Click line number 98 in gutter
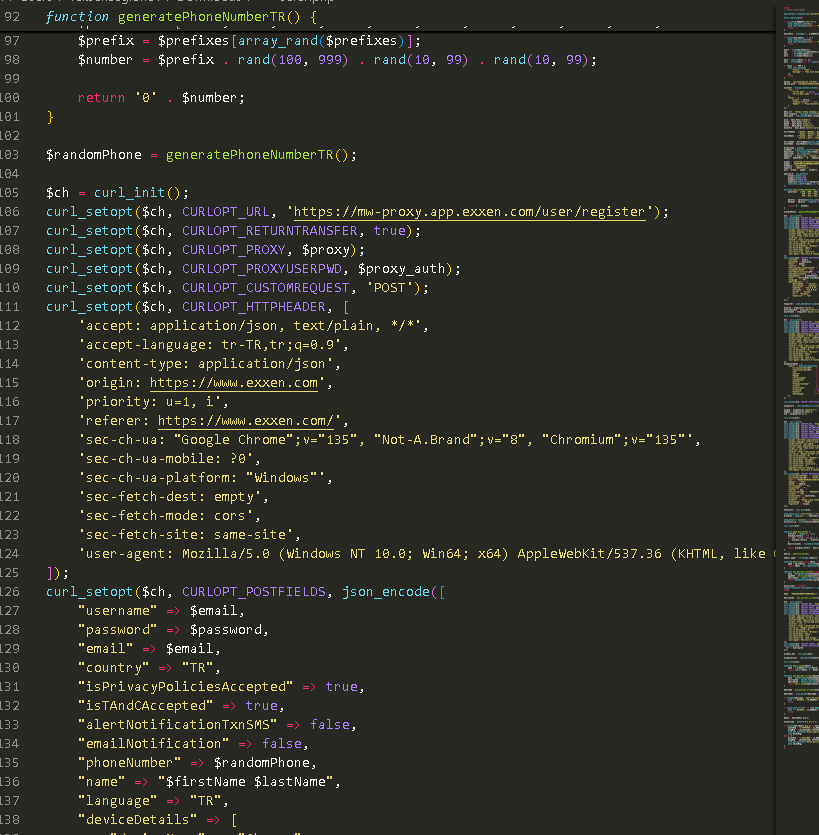 click(x=12, y=60)
